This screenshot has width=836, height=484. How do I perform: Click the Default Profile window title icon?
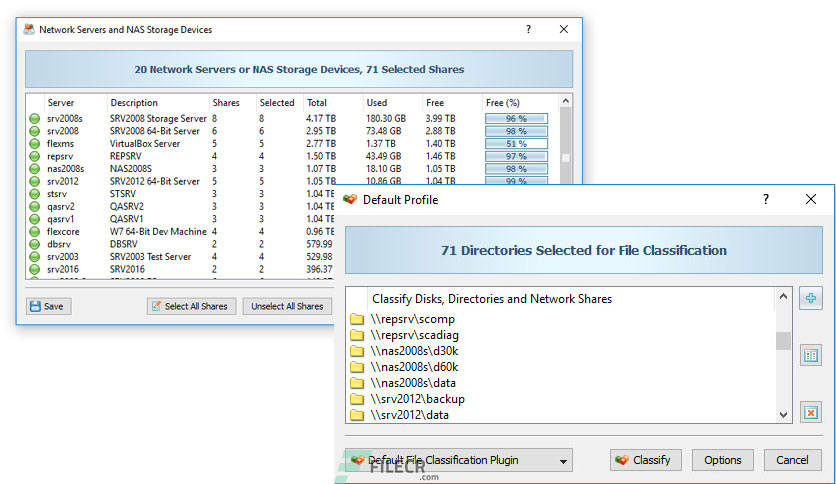[x=350, y=199]
